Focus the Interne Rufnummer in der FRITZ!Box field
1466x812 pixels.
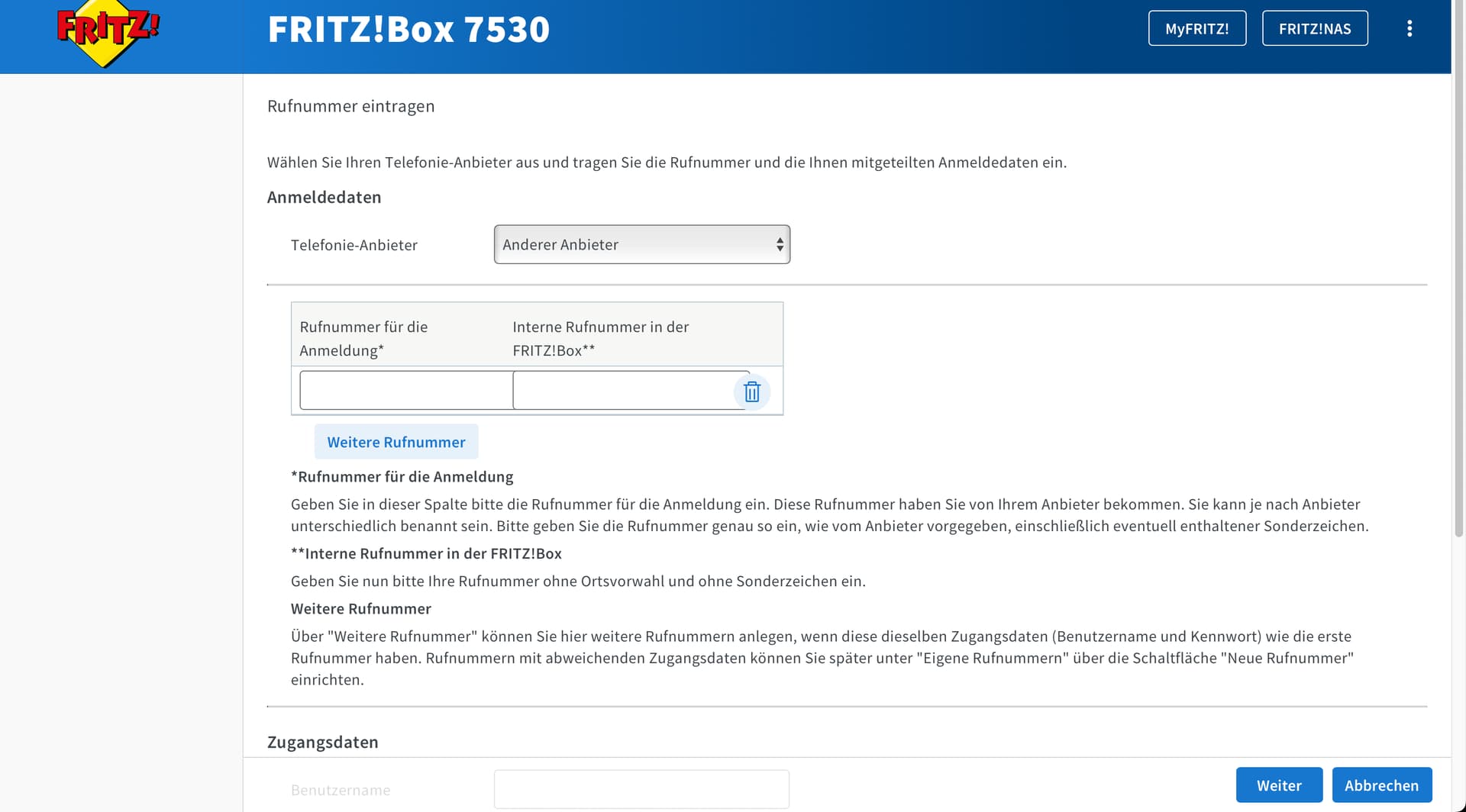(x=631, y=390)
